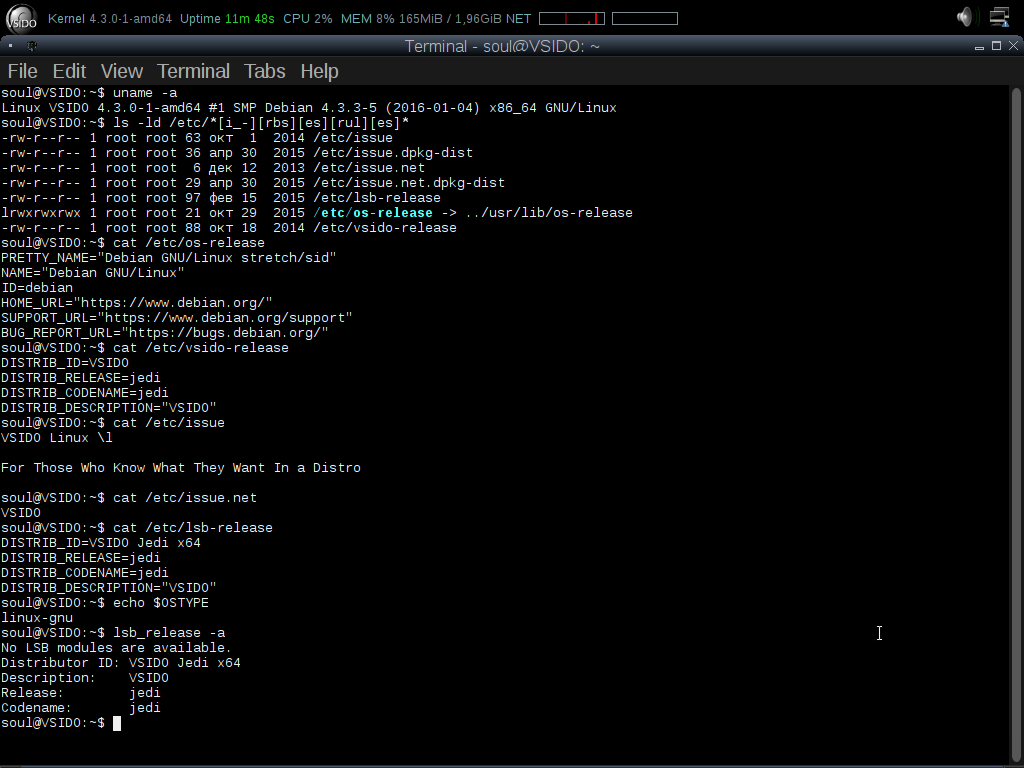The image size is (1024, 768).
Task: Open the Terminal menu
Action: point(193,71)
